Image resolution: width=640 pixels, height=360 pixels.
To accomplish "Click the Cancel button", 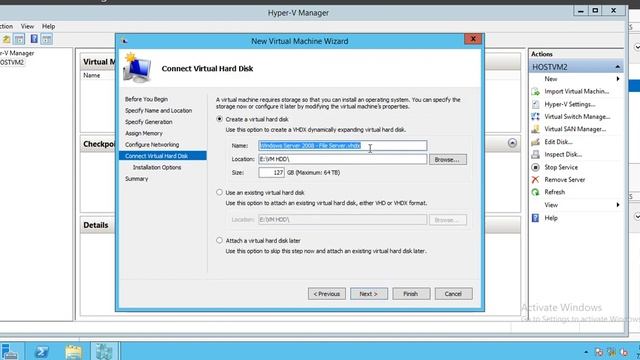I will (453, 294).
